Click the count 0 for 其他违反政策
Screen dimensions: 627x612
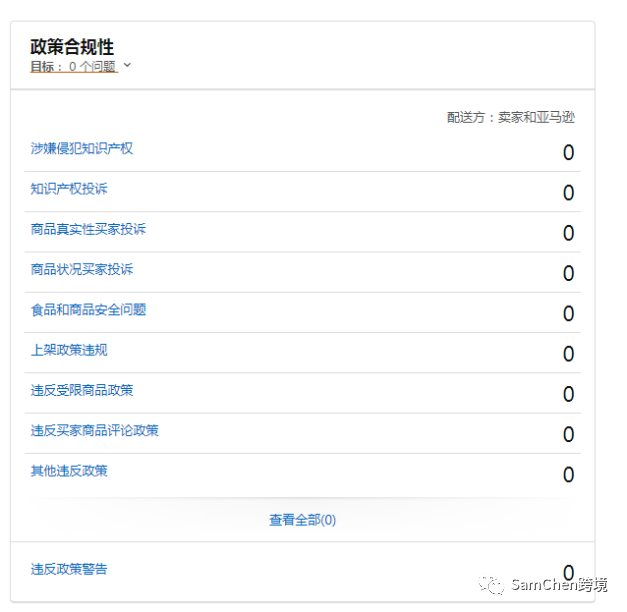coord(568,475)
